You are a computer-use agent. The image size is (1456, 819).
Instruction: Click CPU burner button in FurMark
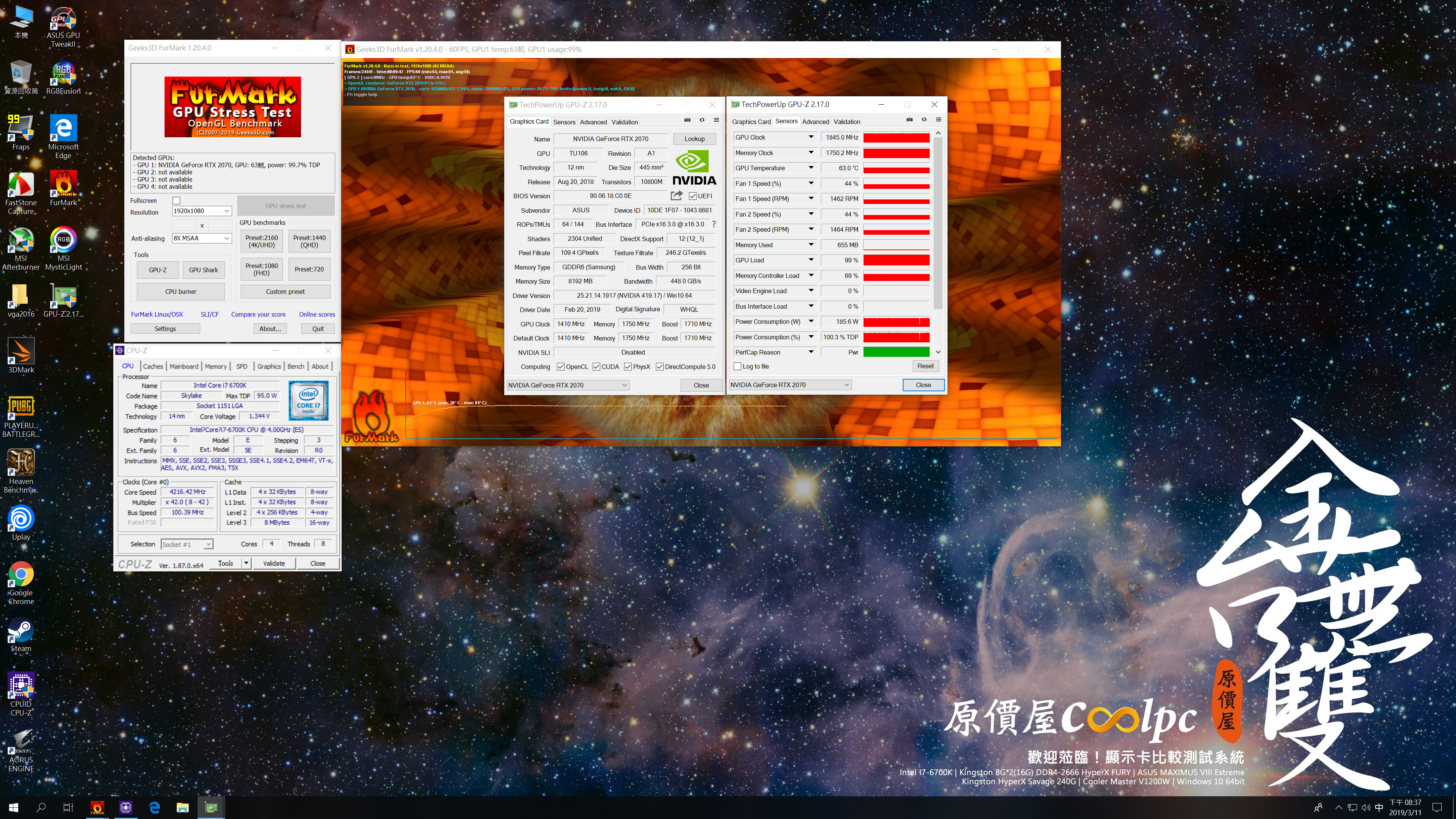(180, 292)
